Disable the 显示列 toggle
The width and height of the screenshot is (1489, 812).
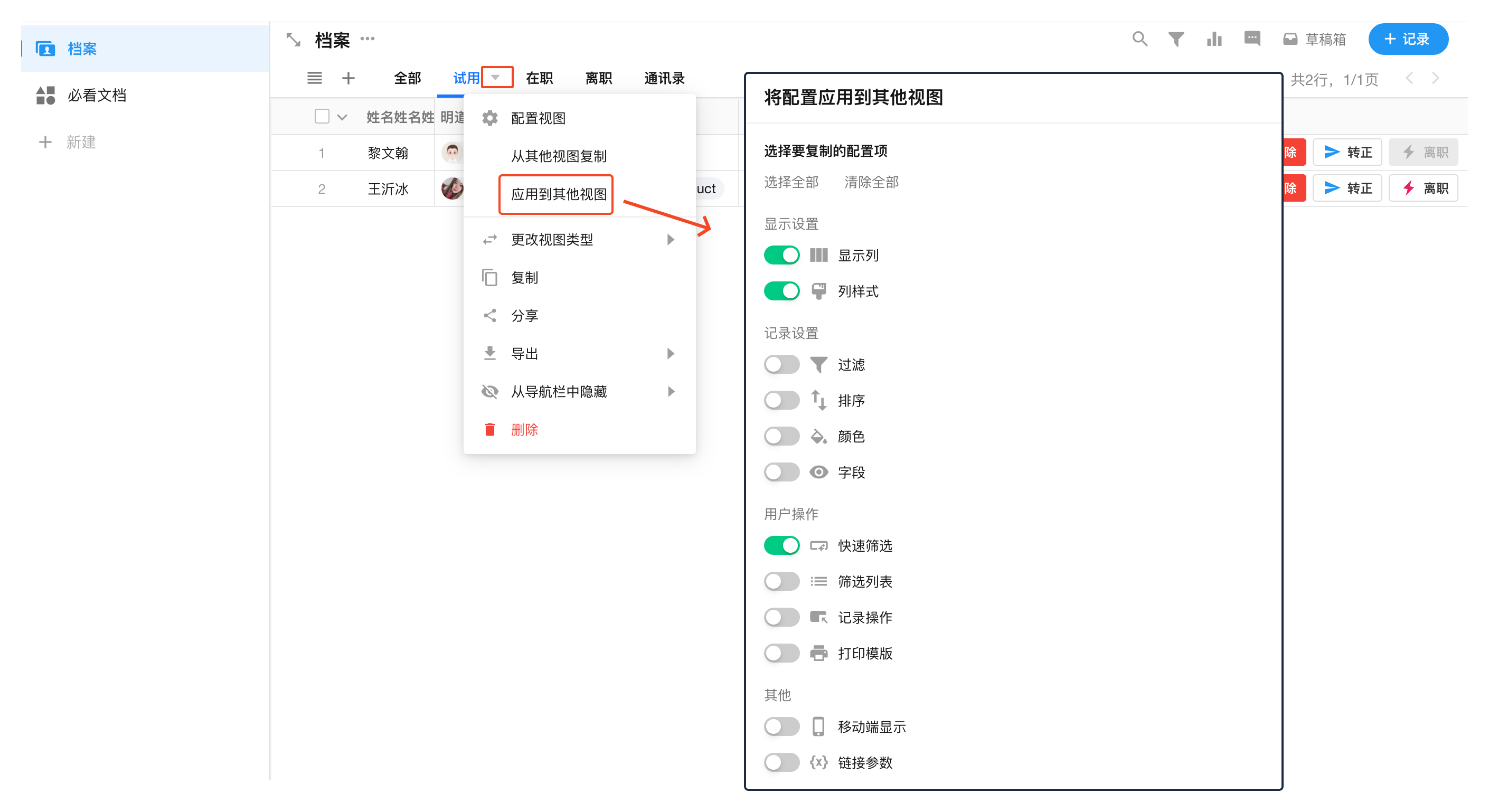click(x=781, y=256)
